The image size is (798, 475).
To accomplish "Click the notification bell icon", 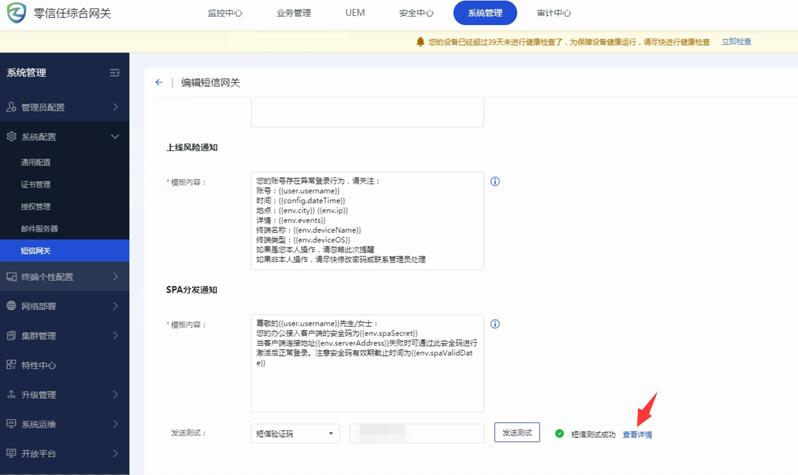I will (x=420, y=42).
